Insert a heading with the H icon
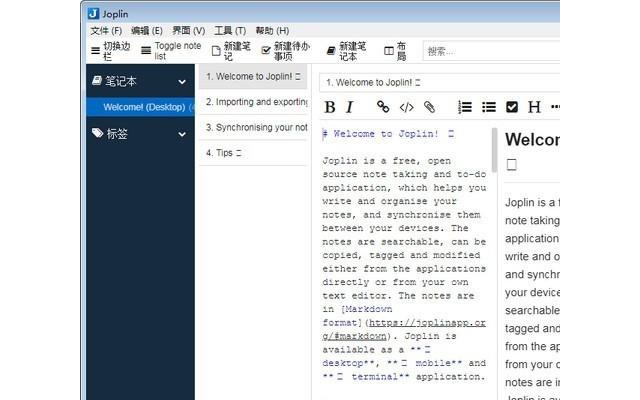Screen dimensions: 640x400 (534, 107)
